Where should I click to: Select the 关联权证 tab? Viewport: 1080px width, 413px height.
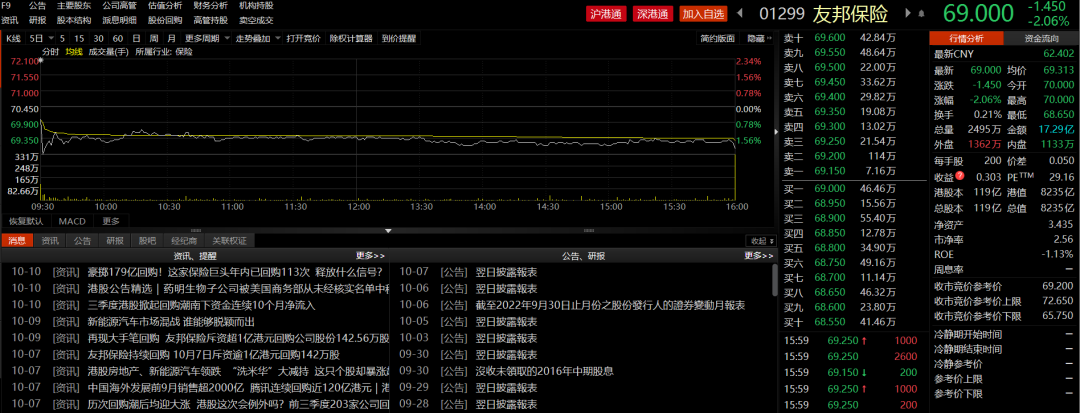(x=229, y=240)
